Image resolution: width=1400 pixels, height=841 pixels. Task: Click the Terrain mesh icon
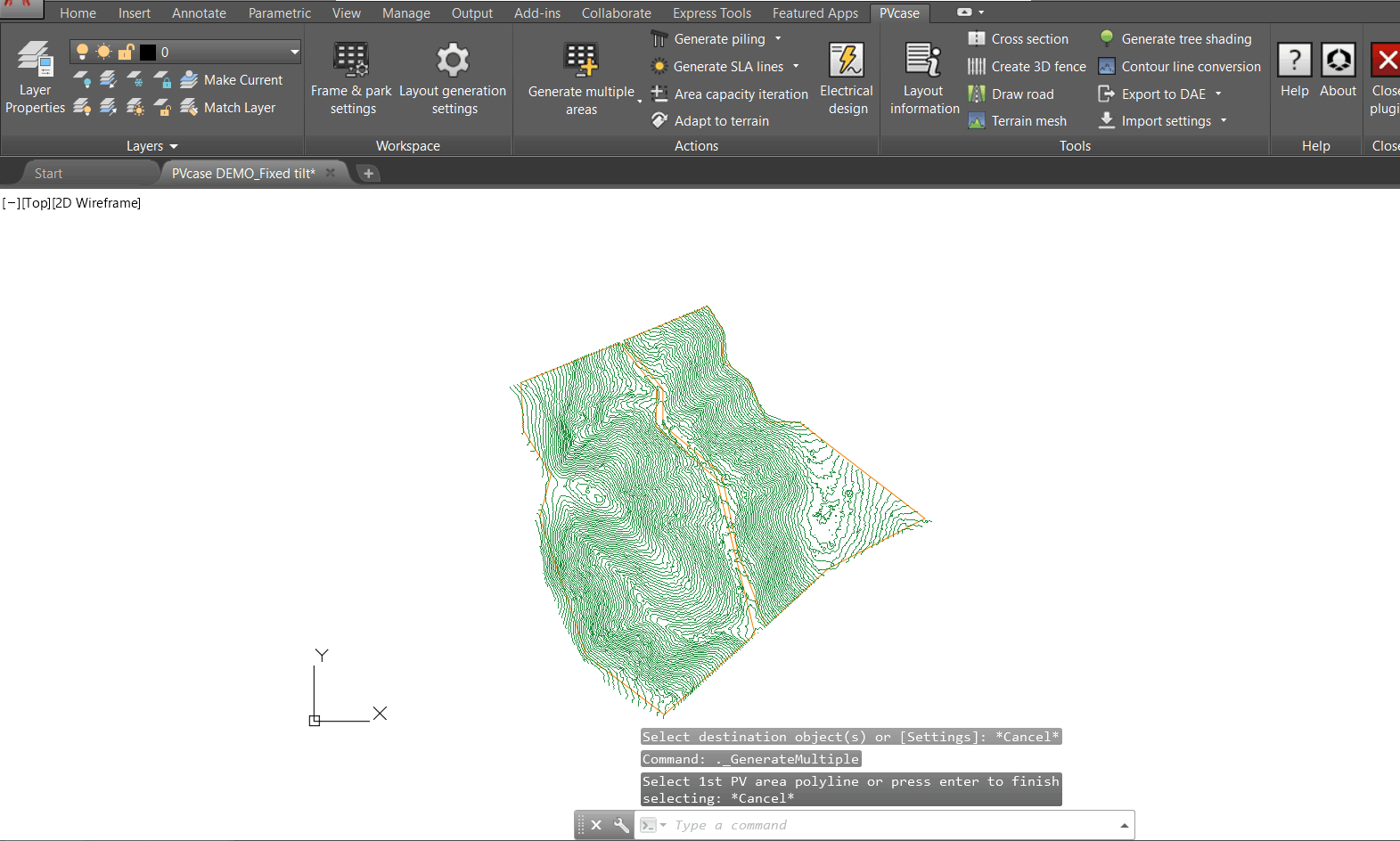(977, 120)
